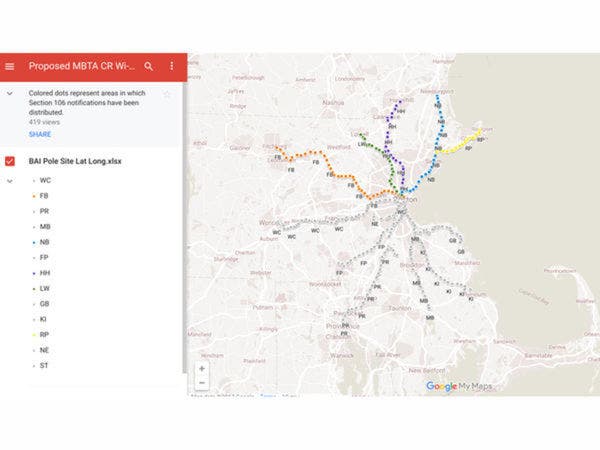Open the three-dots more options menu

pos(171,66)
